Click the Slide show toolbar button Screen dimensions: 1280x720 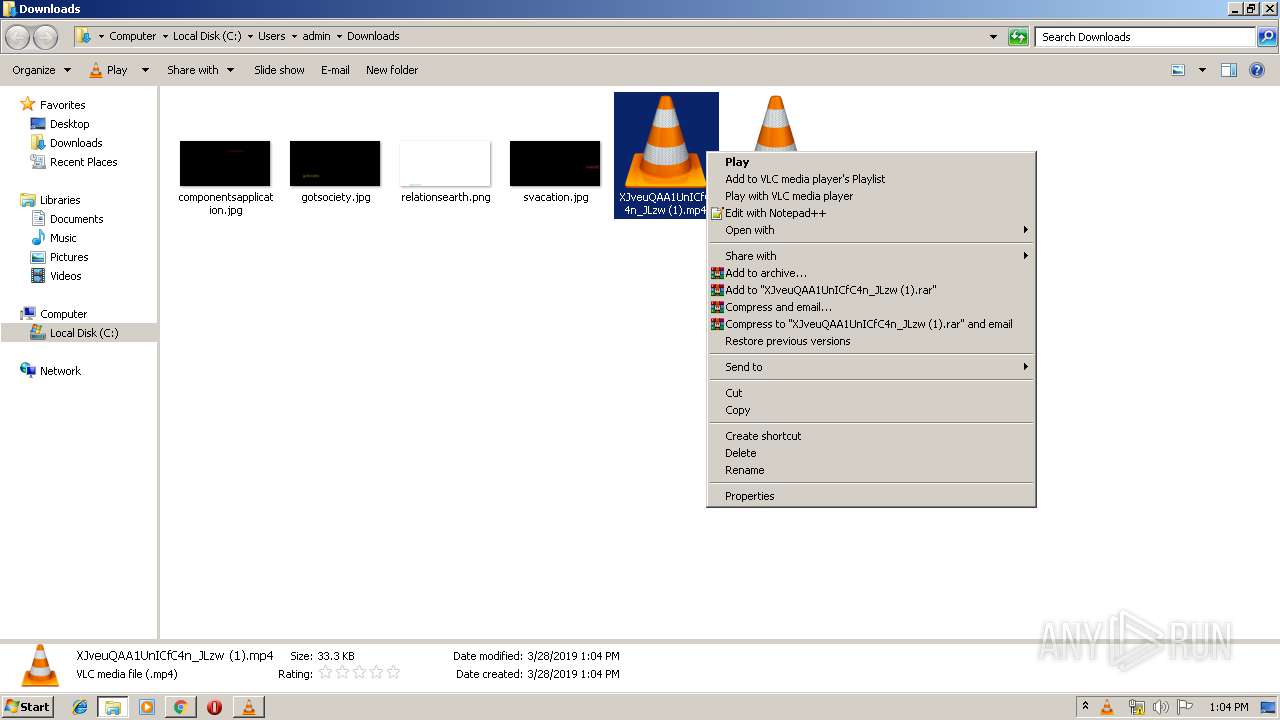[x=279, y=70]
